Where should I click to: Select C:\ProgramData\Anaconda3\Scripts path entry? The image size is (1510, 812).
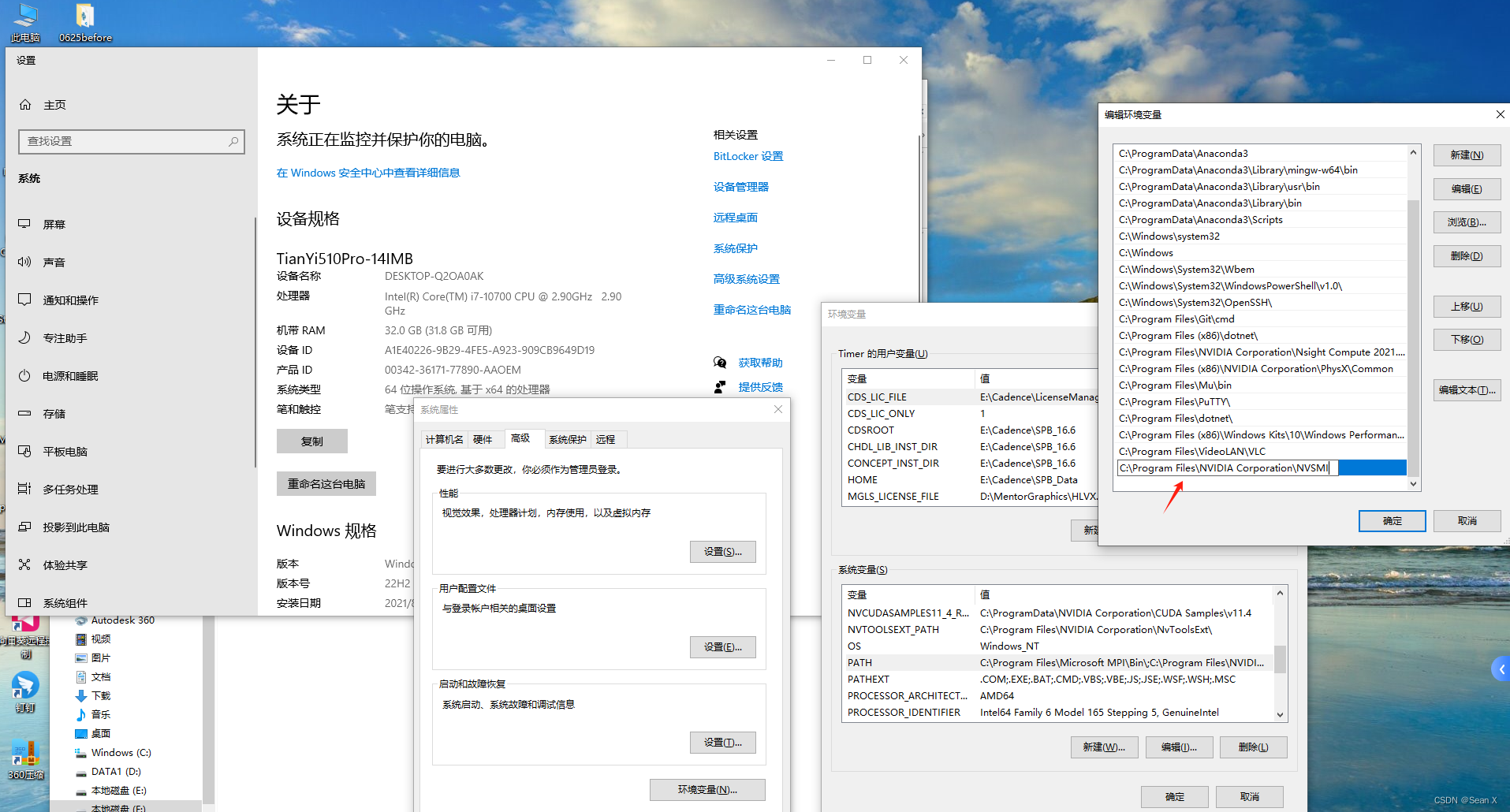(1262, 220)
